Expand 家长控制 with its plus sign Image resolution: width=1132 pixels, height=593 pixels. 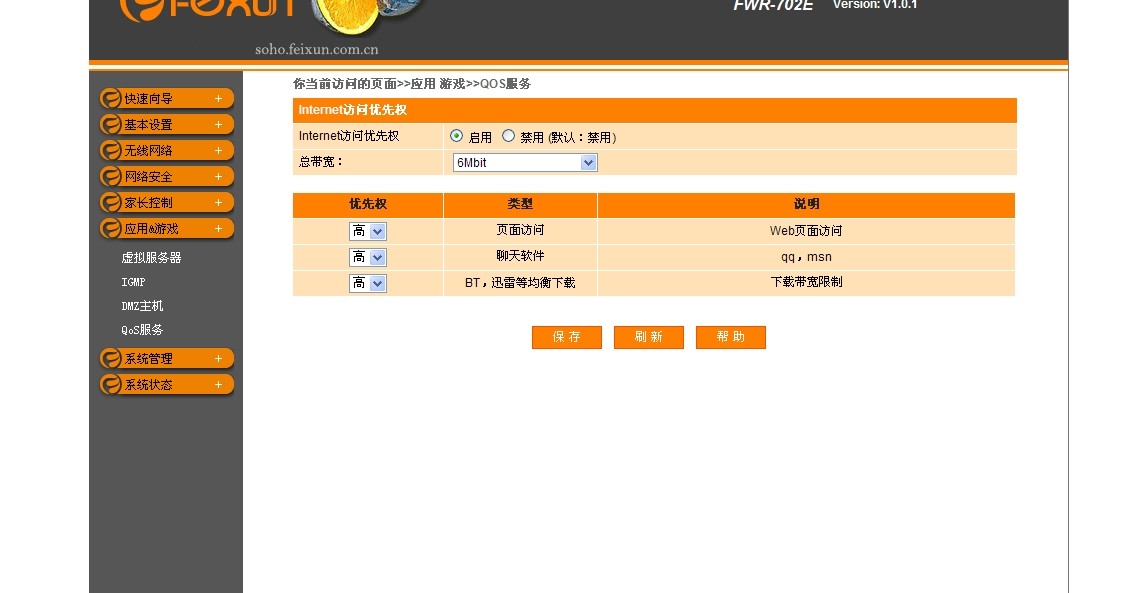coord(218,202)
